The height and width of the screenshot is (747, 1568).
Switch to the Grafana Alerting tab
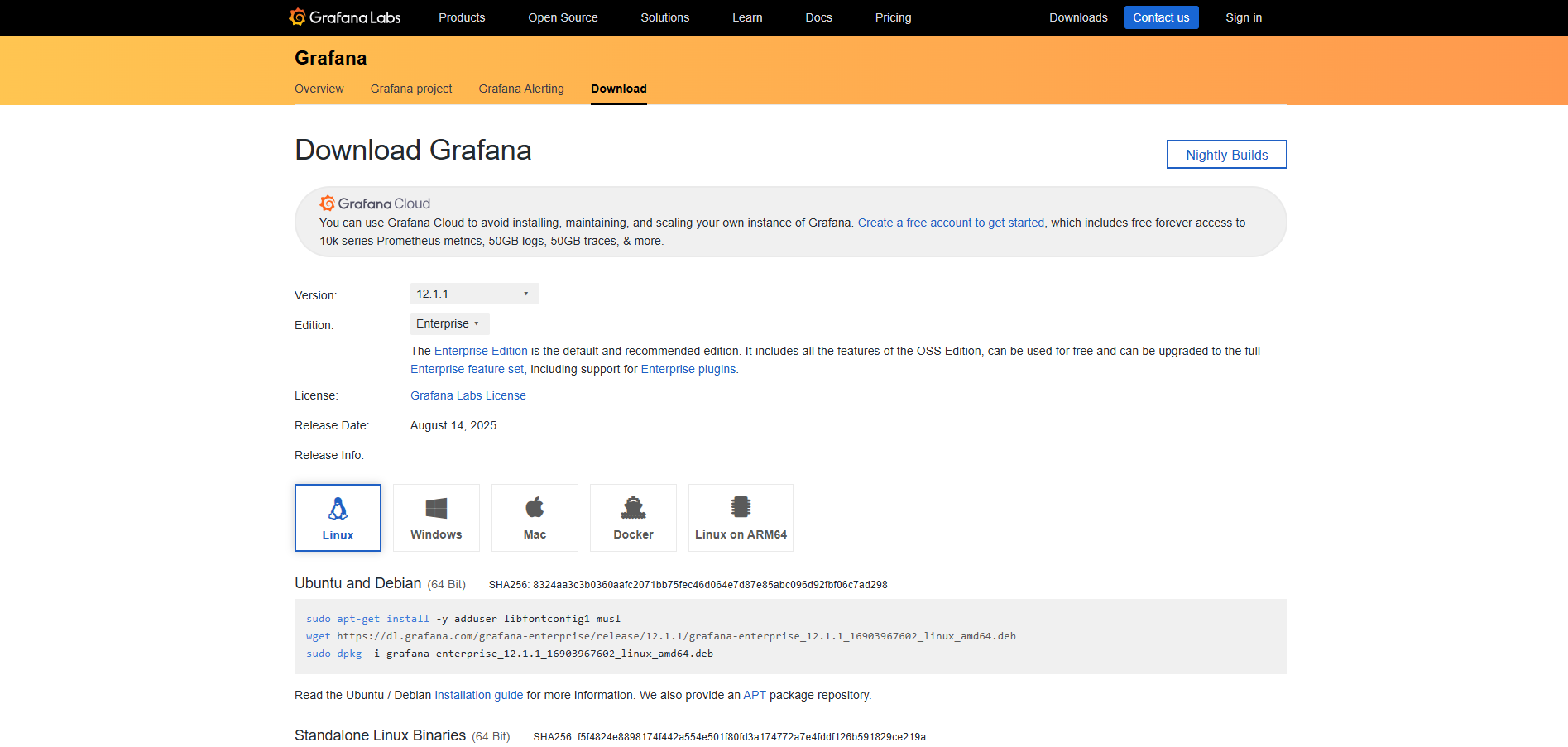(520, 89)
